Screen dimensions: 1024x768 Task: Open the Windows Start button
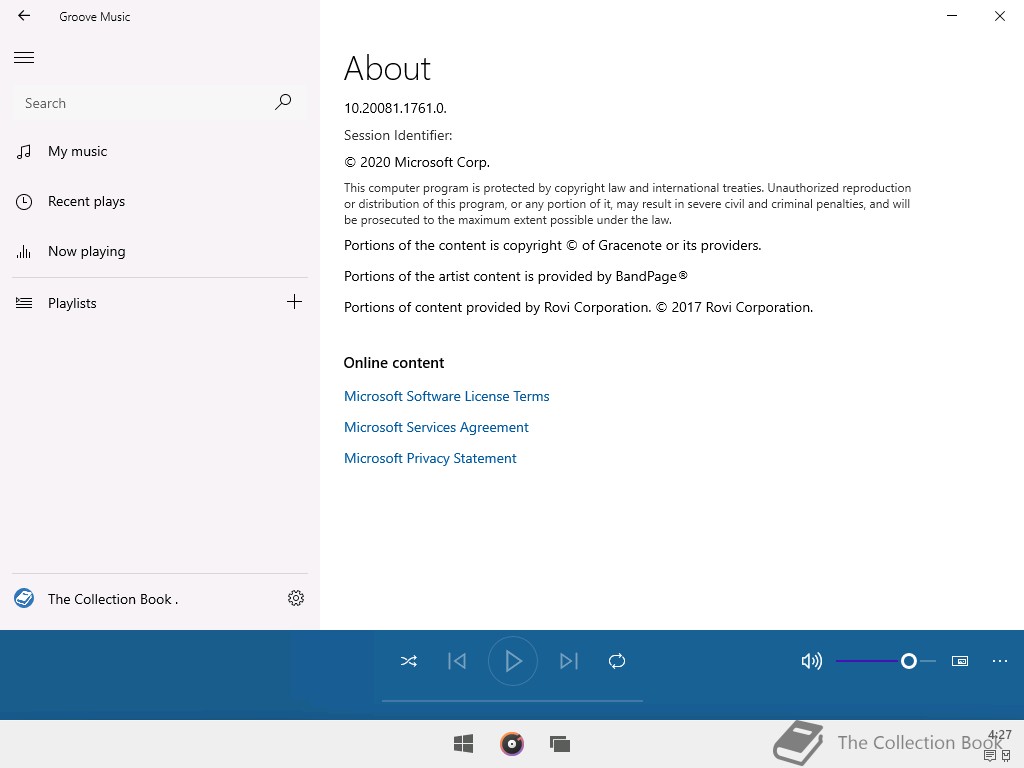tap(464, 744)
